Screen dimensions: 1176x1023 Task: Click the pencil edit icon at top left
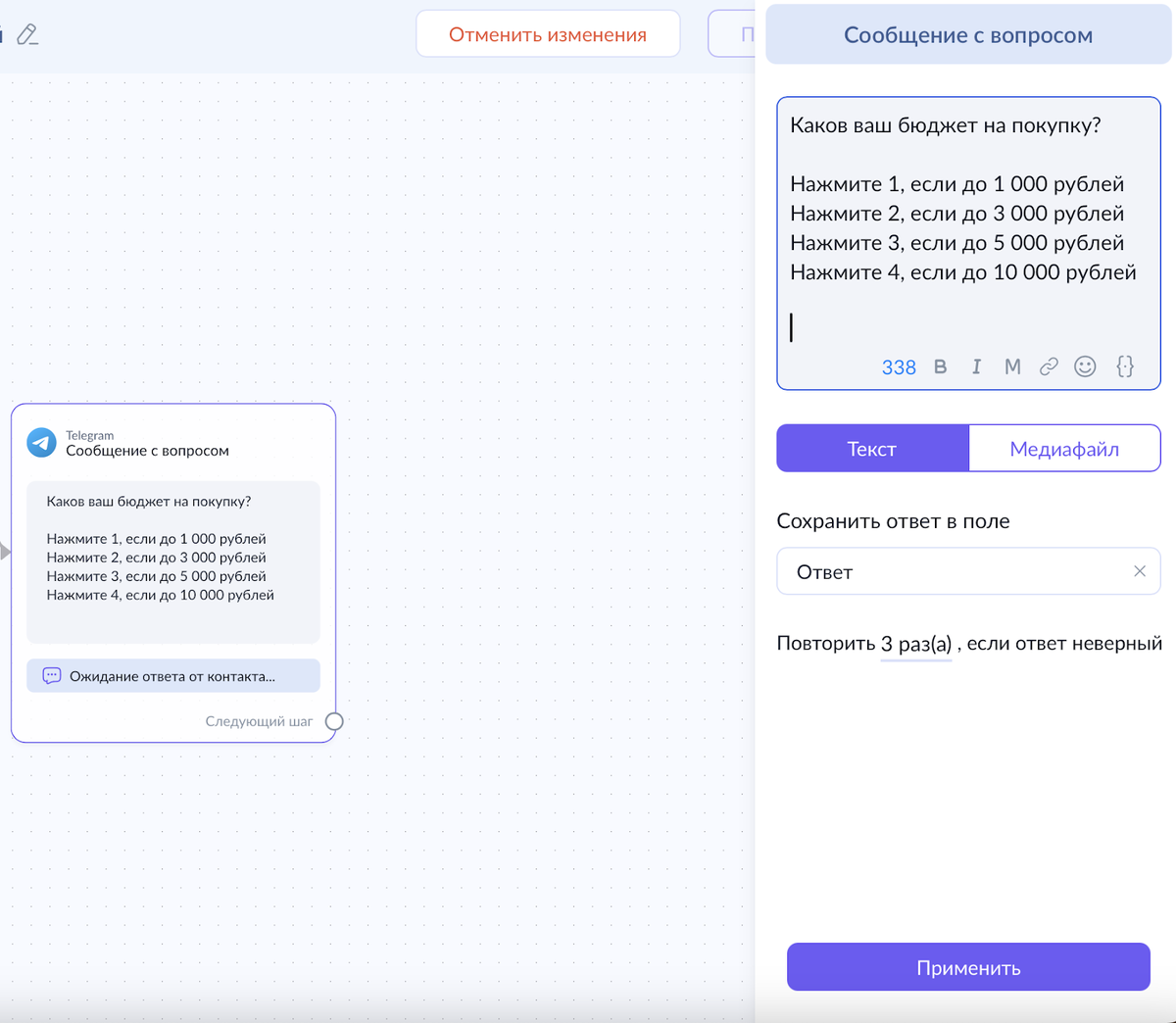tap(29, 33)
